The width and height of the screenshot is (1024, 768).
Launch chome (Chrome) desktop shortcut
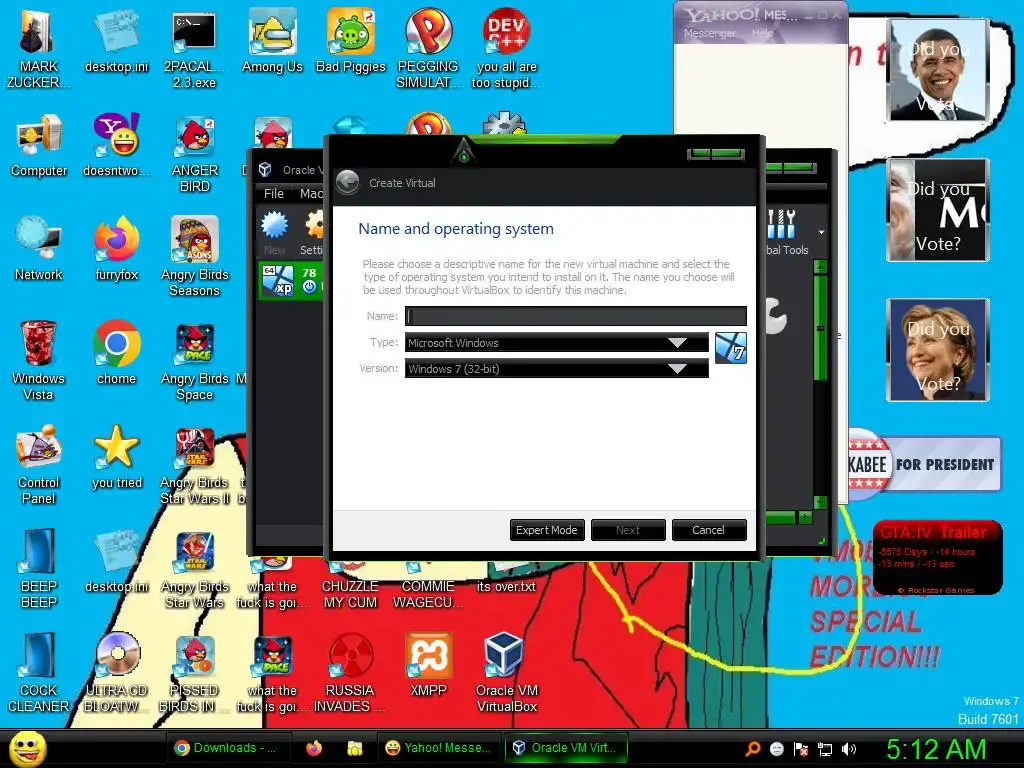coord(116,353)
